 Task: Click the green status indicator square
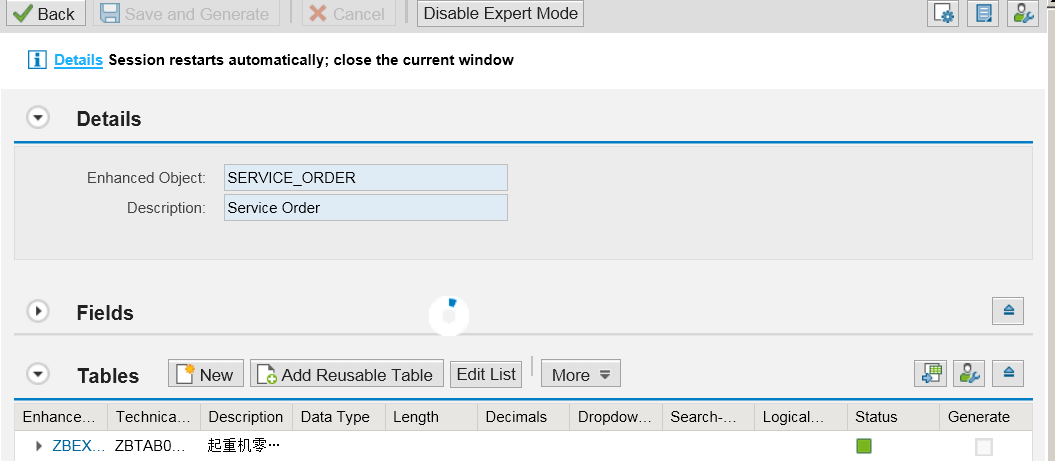point(864,446)
